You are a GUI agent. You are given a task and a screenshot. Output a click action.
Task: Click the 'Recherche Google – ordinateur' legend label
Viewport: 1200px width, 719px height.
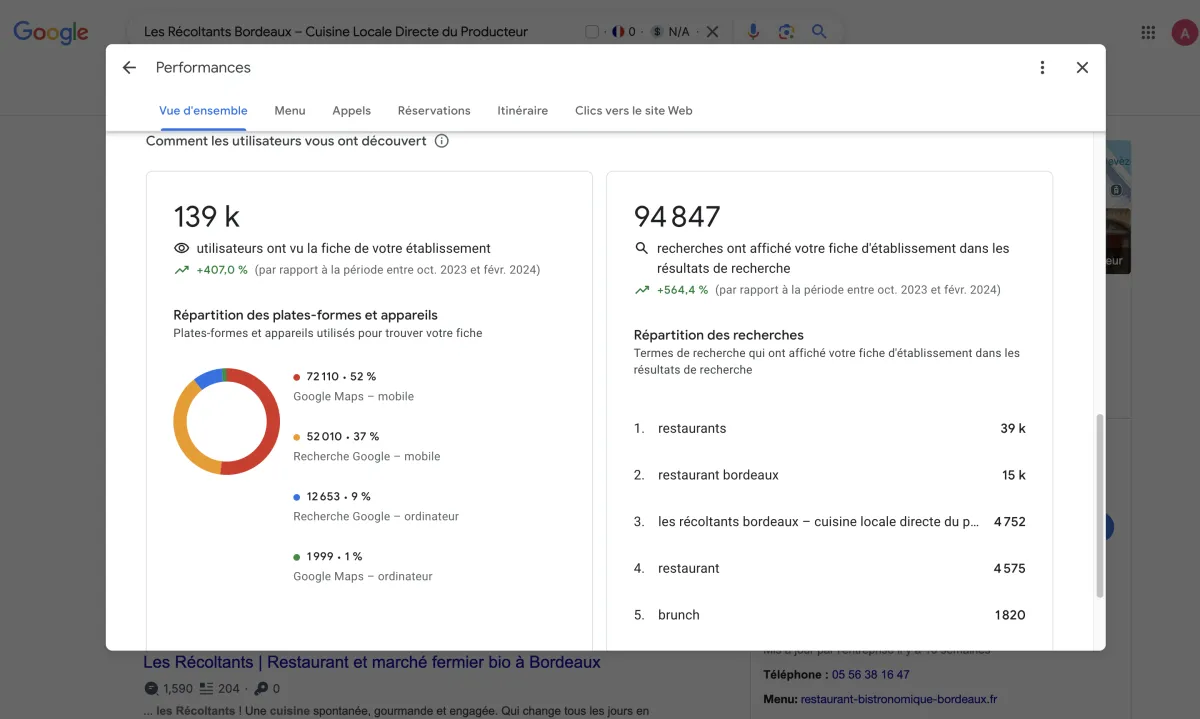(x=376, y=517)
